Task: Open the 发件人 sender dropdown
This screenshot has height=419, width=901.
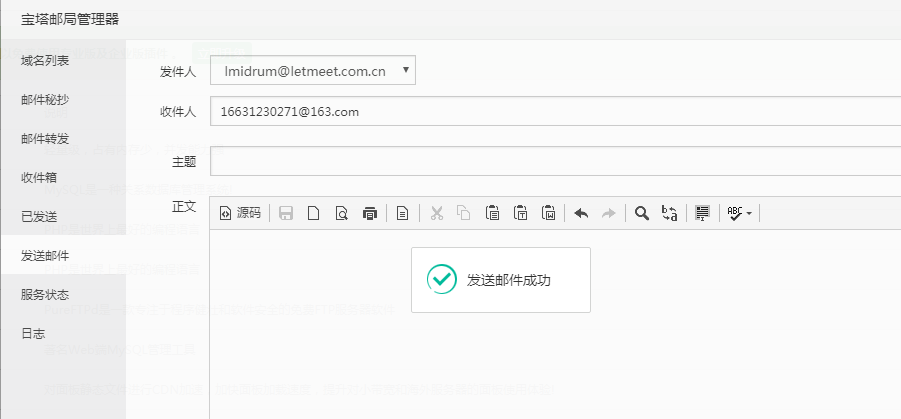Action: (x=313, y=70)
